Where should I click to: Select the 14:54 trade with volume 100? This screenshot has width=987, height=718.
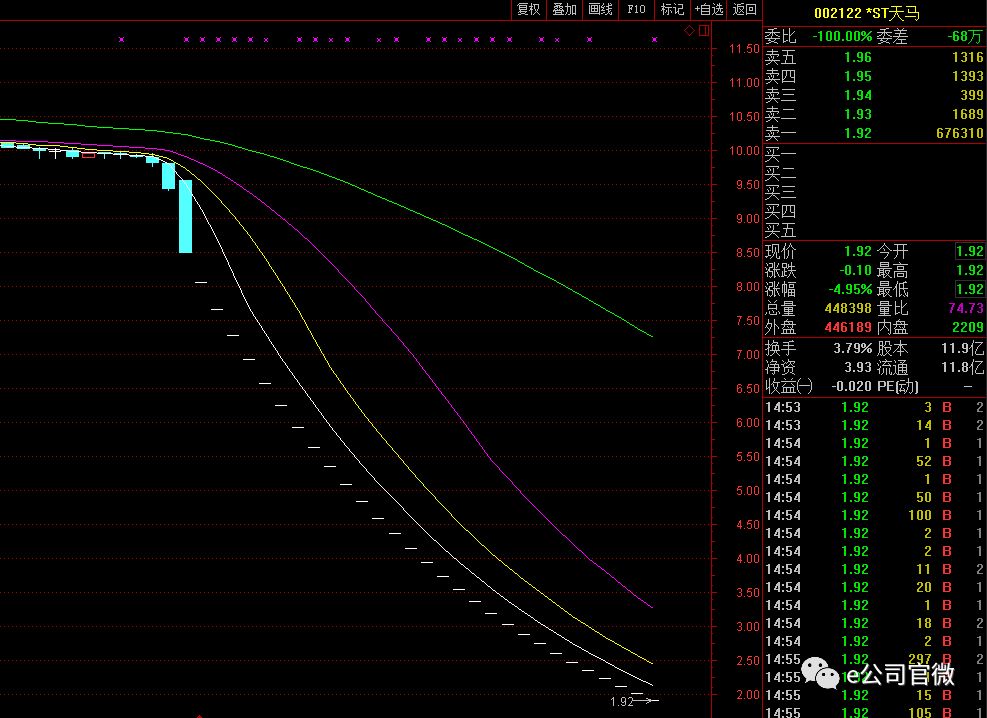(x=874, y=515)
